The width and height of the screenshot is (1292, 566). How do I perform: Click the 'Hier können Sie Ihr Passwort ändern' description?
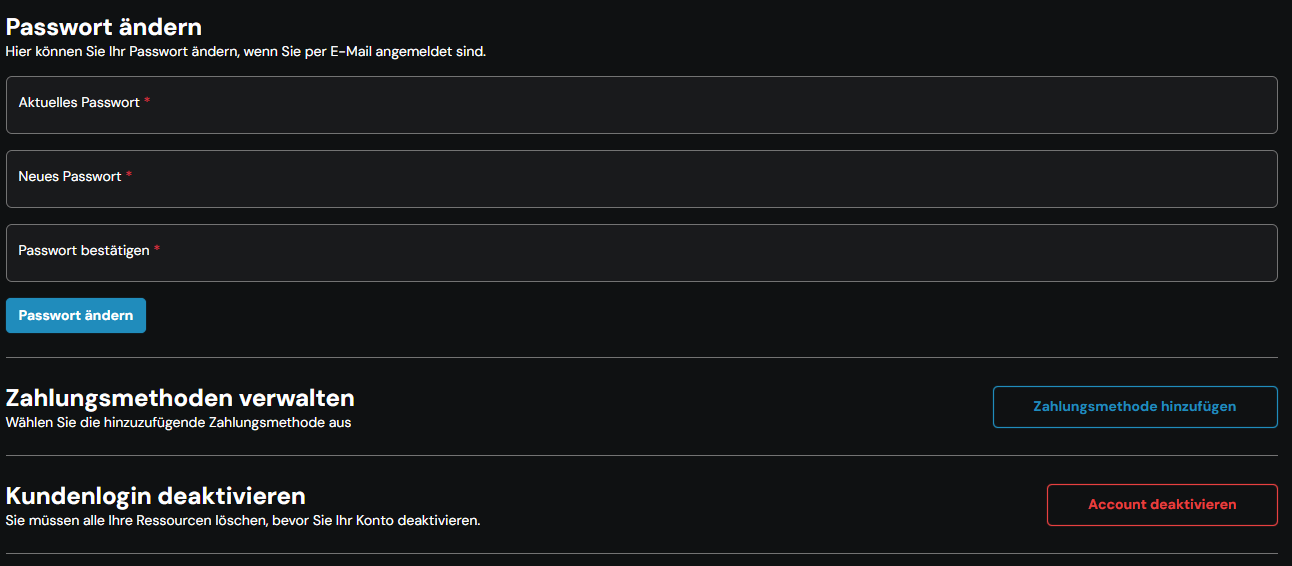coord(246,51)
